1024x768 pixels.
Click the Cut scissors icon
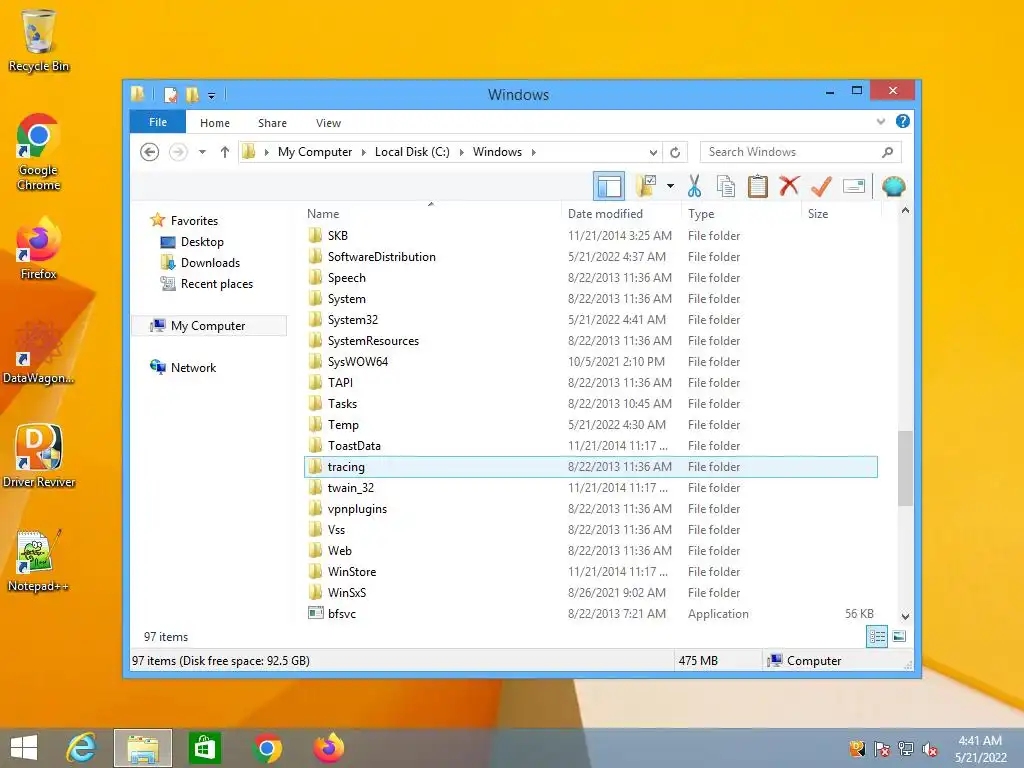[694, 186]
